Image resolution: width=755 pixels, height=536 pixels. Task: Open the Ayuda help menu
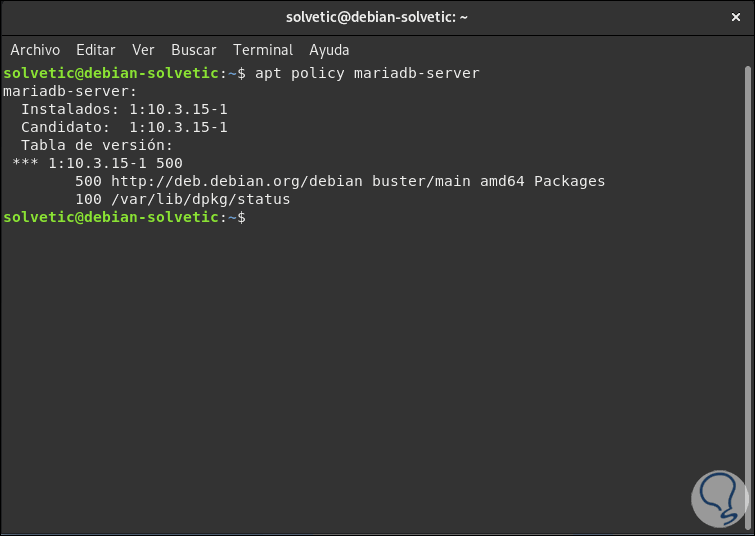pyautogui.click(x=329, y=50)
